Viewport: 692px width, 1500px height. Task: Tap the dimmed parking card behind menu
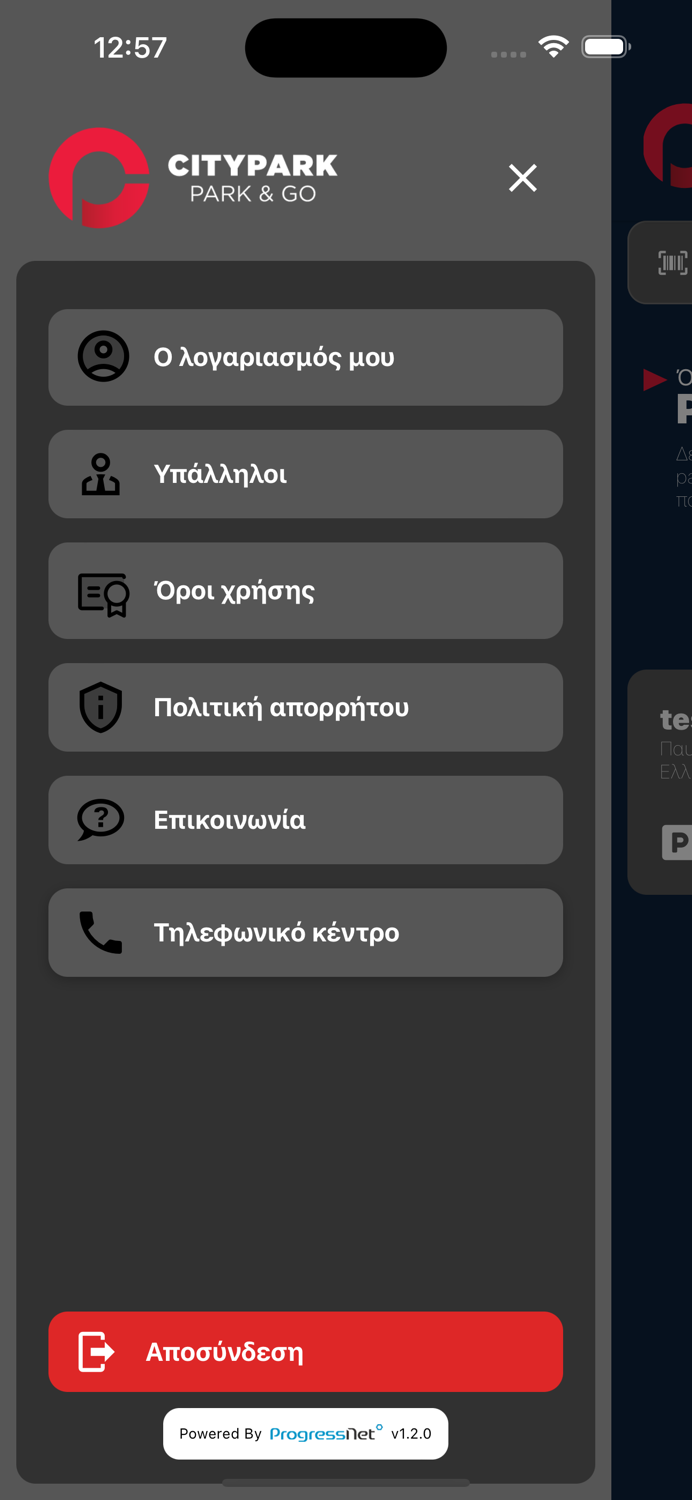pyautogui.click(x=660, y=782)
